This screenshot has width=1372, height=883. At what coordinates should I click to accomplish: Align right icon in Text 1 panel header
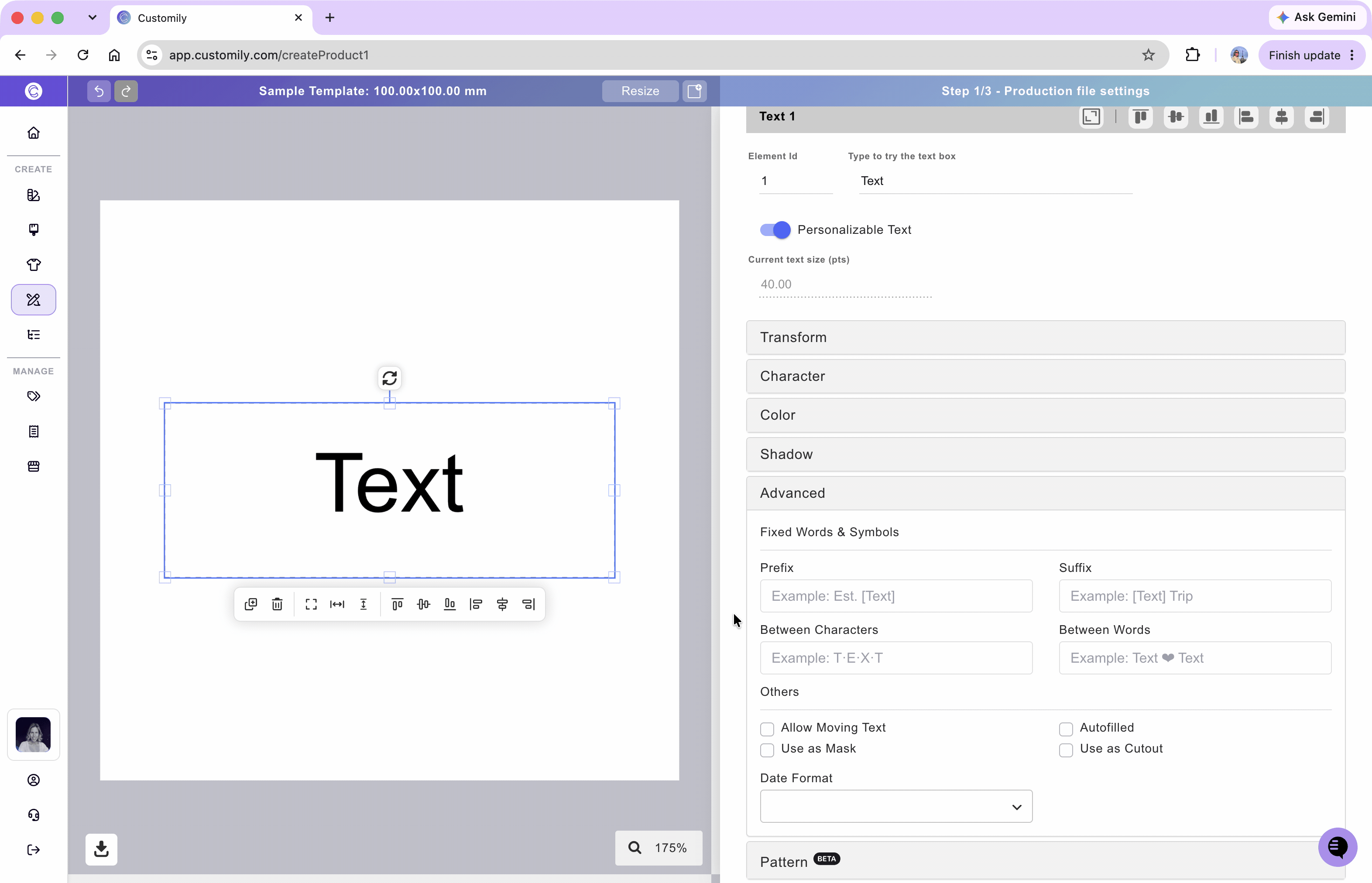(x=1317, y=116)
